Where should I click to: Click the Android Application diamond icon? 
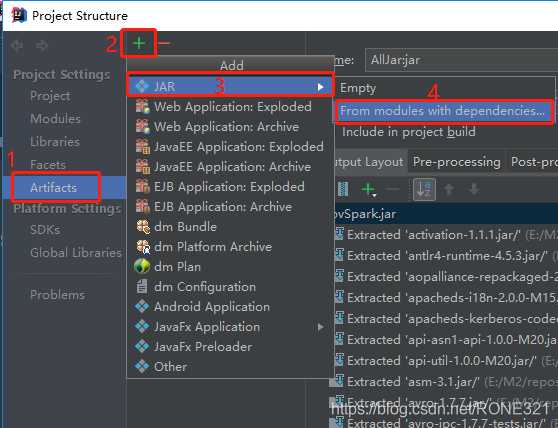tap(142, 306)
